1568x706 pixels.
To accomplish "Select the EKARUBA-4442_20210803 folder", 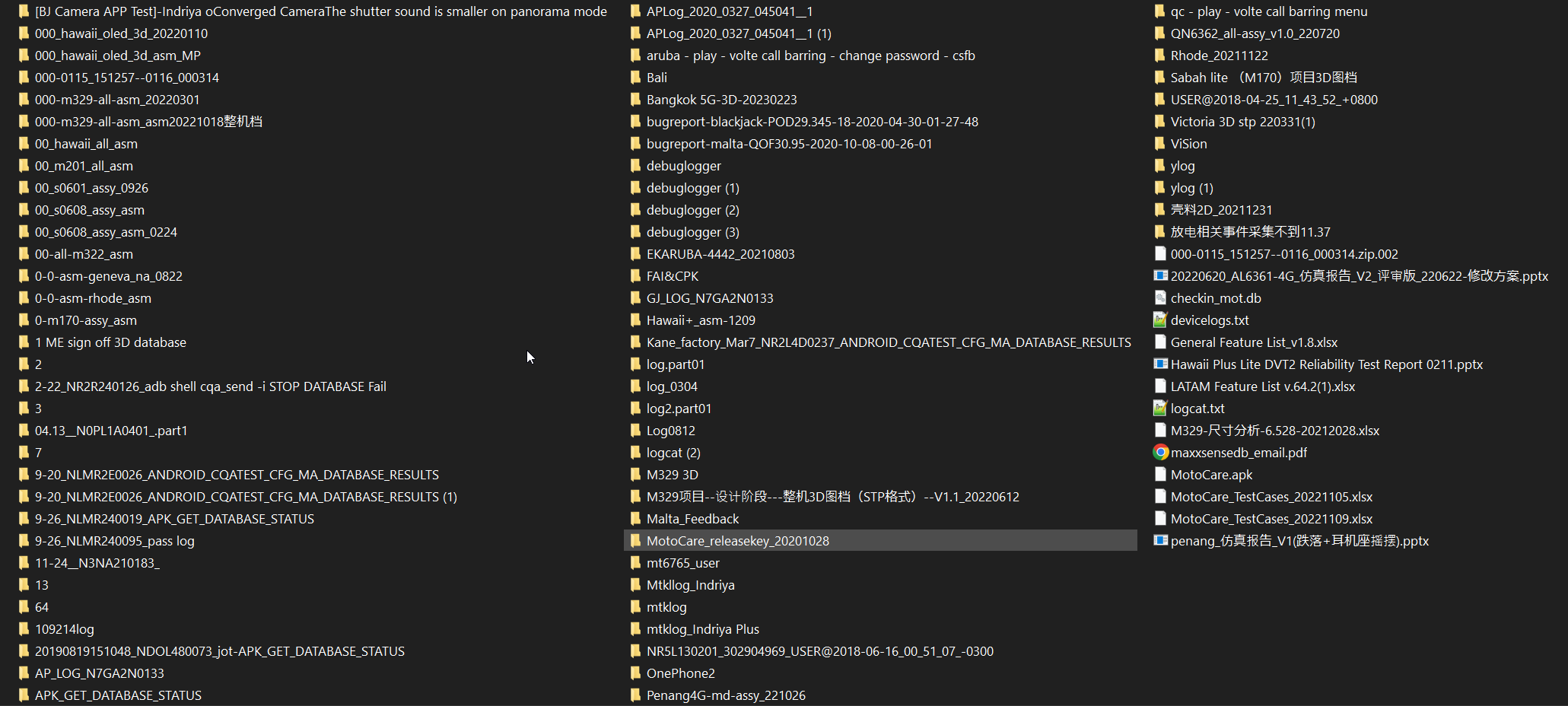I will tap(720, 254).
